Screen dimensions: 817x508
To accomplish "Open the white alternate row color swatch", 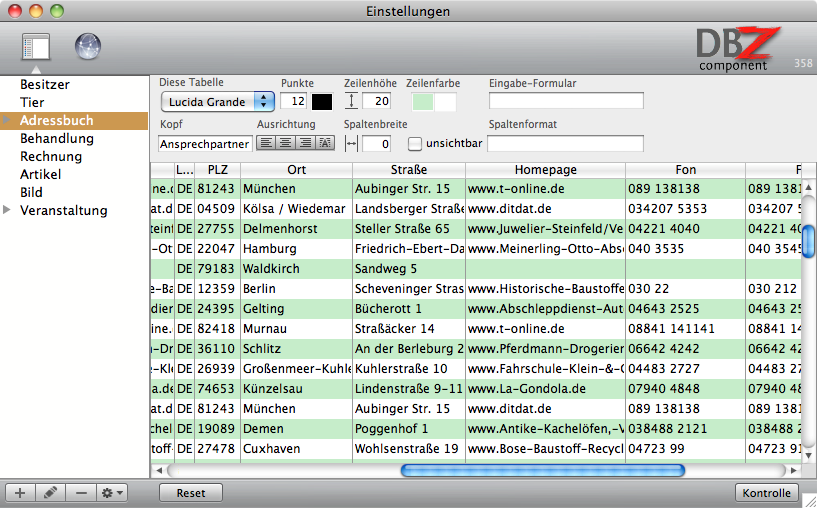I will [445, 102].
